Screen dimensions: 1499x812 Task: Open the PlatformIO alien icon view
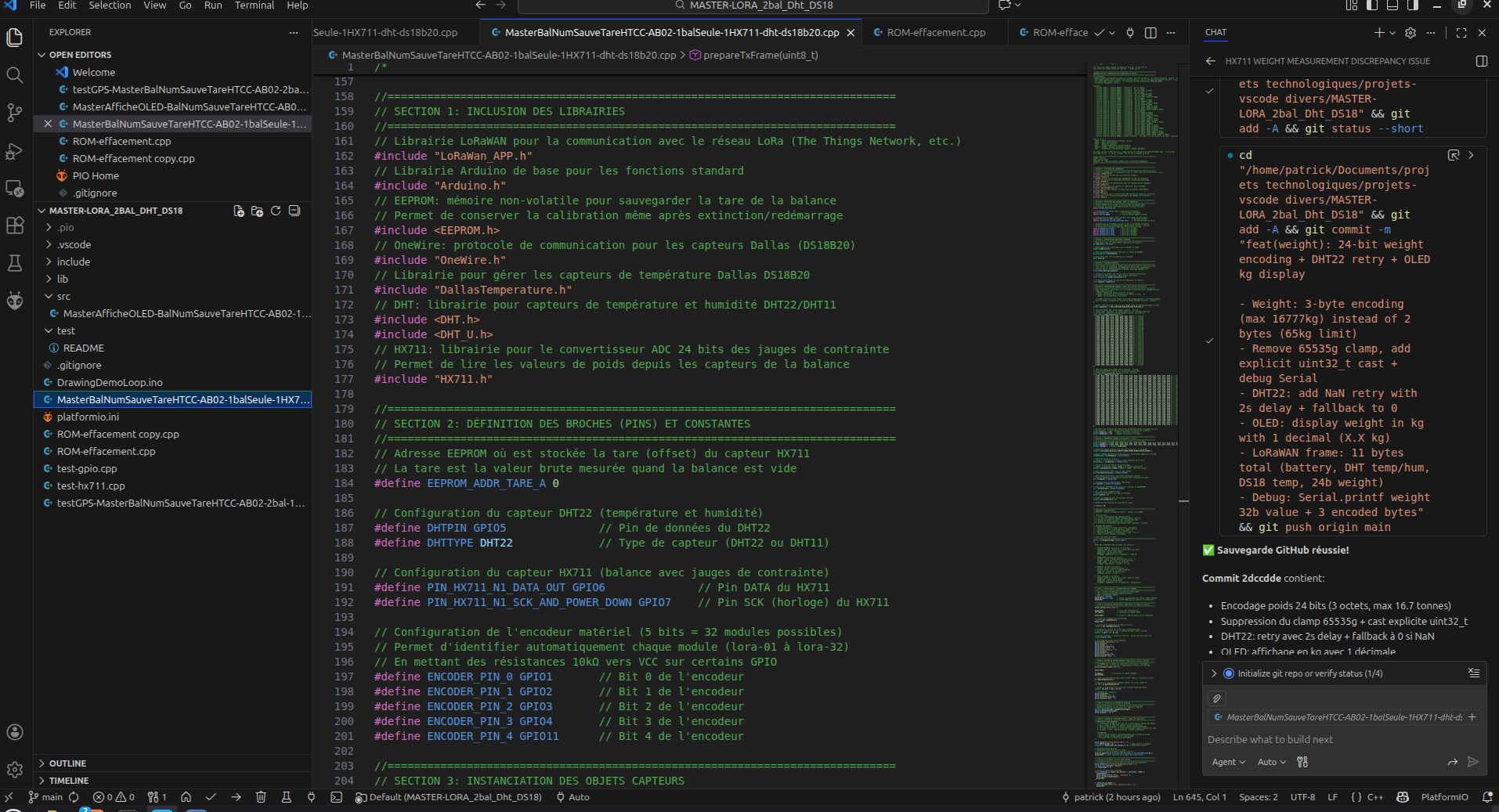tap(15, 301)
